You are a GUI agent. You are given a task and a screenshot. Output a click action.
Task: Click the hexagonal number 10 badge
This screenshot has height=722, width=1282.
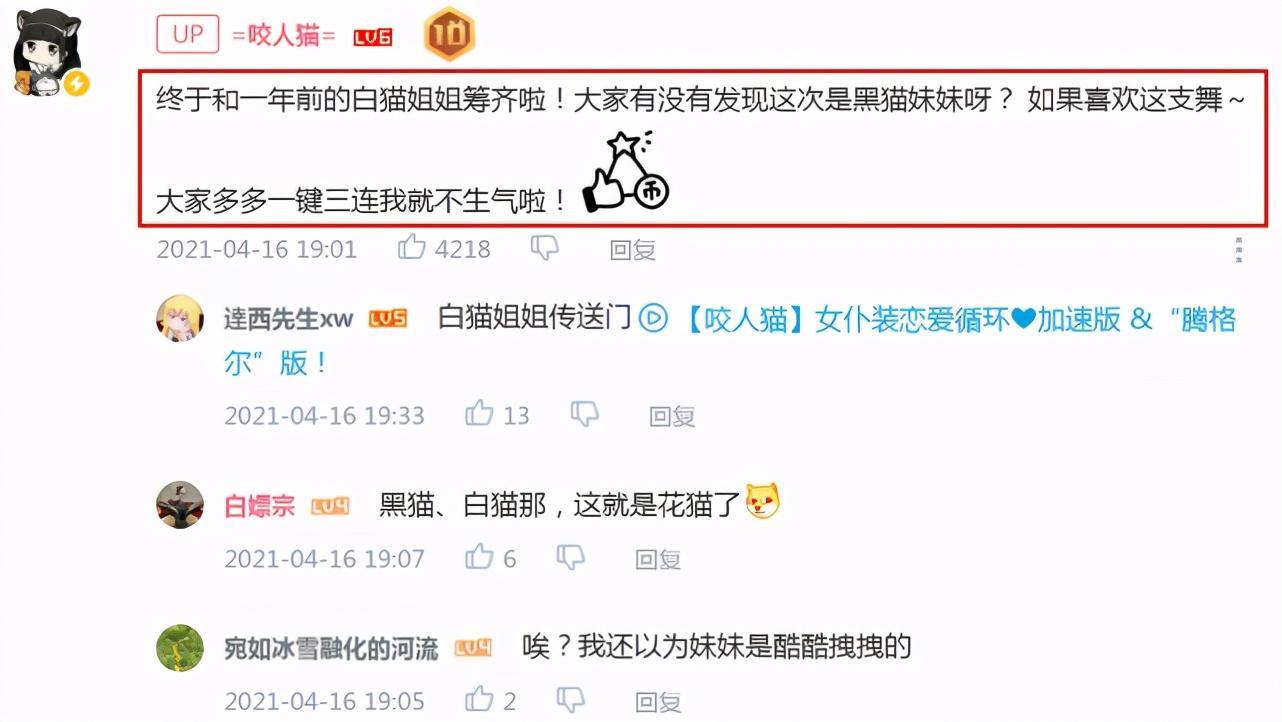point(449,34)
